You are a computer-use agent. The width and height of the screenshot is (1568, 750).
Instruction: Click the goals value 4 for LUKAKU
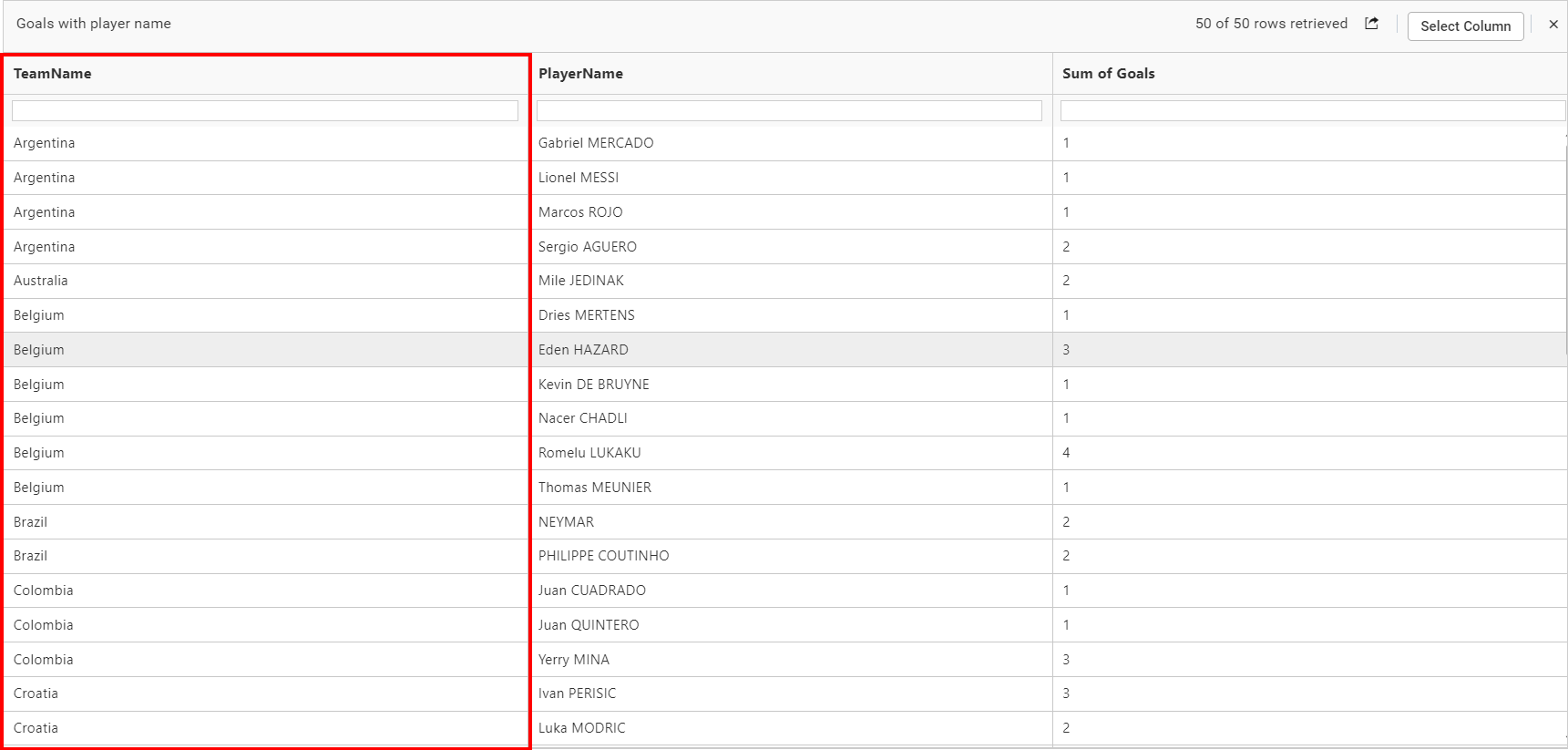pyautogui.click(x=1066, y=453)
